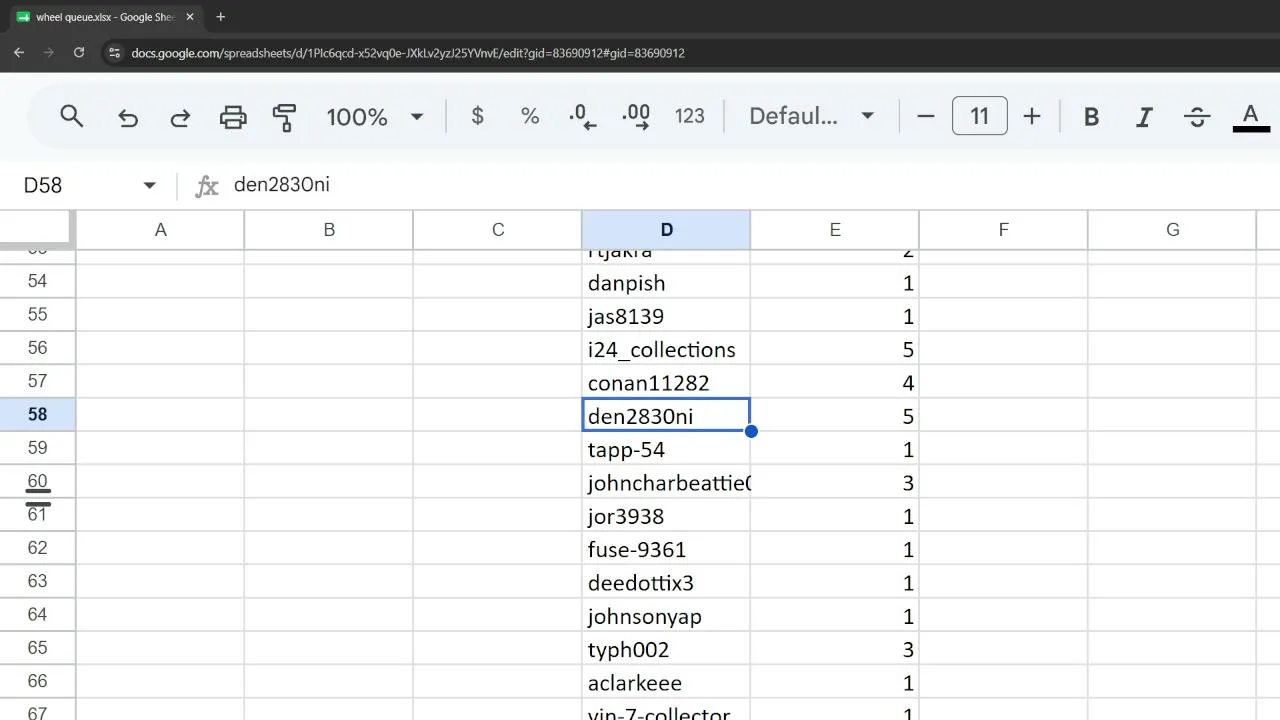This screenshot has height=720, width=1280.
Task: Select column D header
Action: [x=666, y=230]
